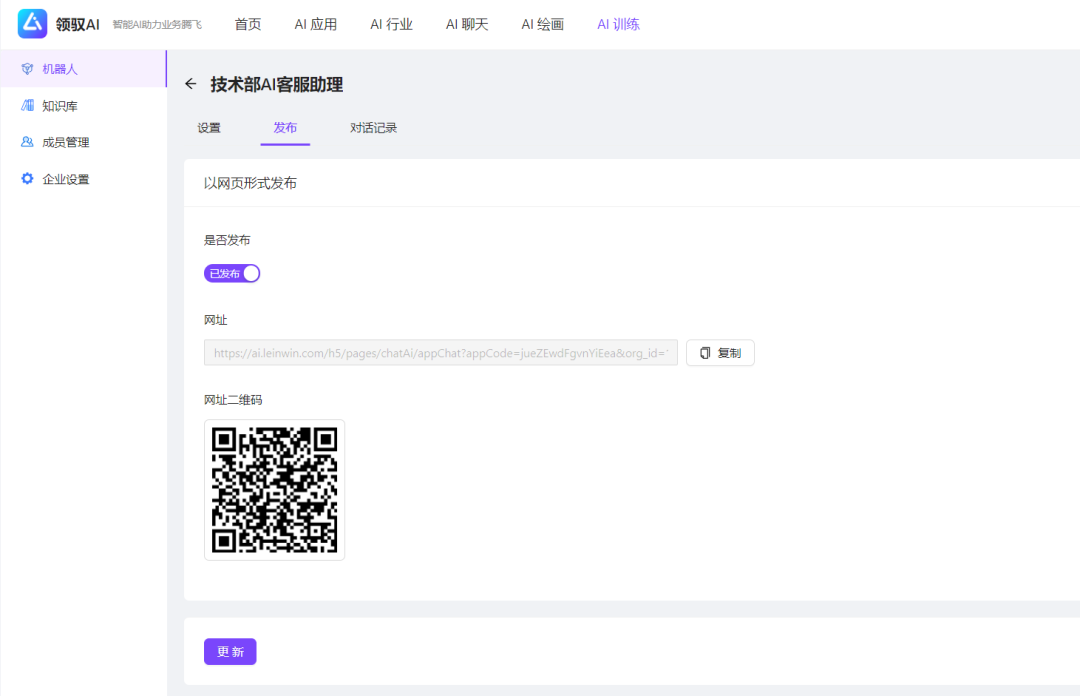The image size is (1080, 696).
Task: Switch to the 对话记录 tab
Action: click(x=373, y=127)
